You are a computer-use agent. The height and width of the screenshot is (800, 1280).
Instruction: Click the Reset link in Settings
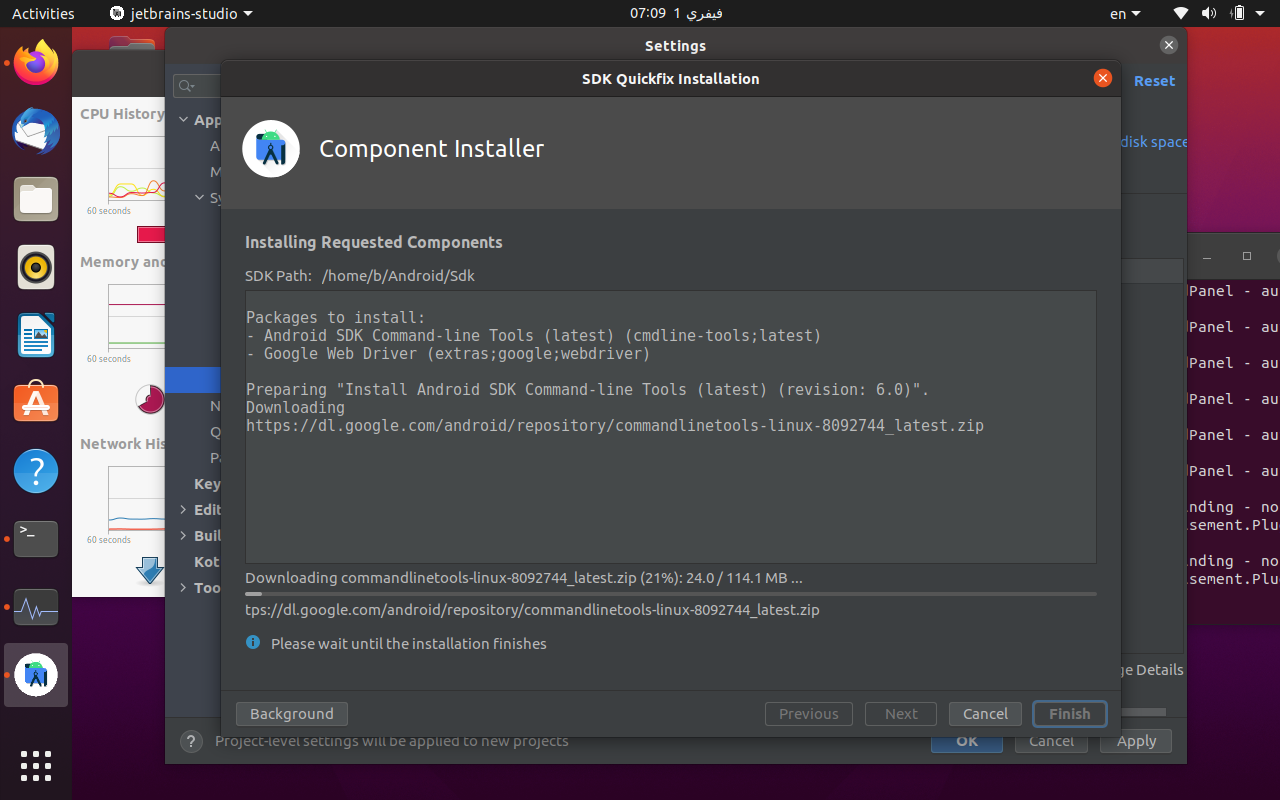tap(1154, 81)
